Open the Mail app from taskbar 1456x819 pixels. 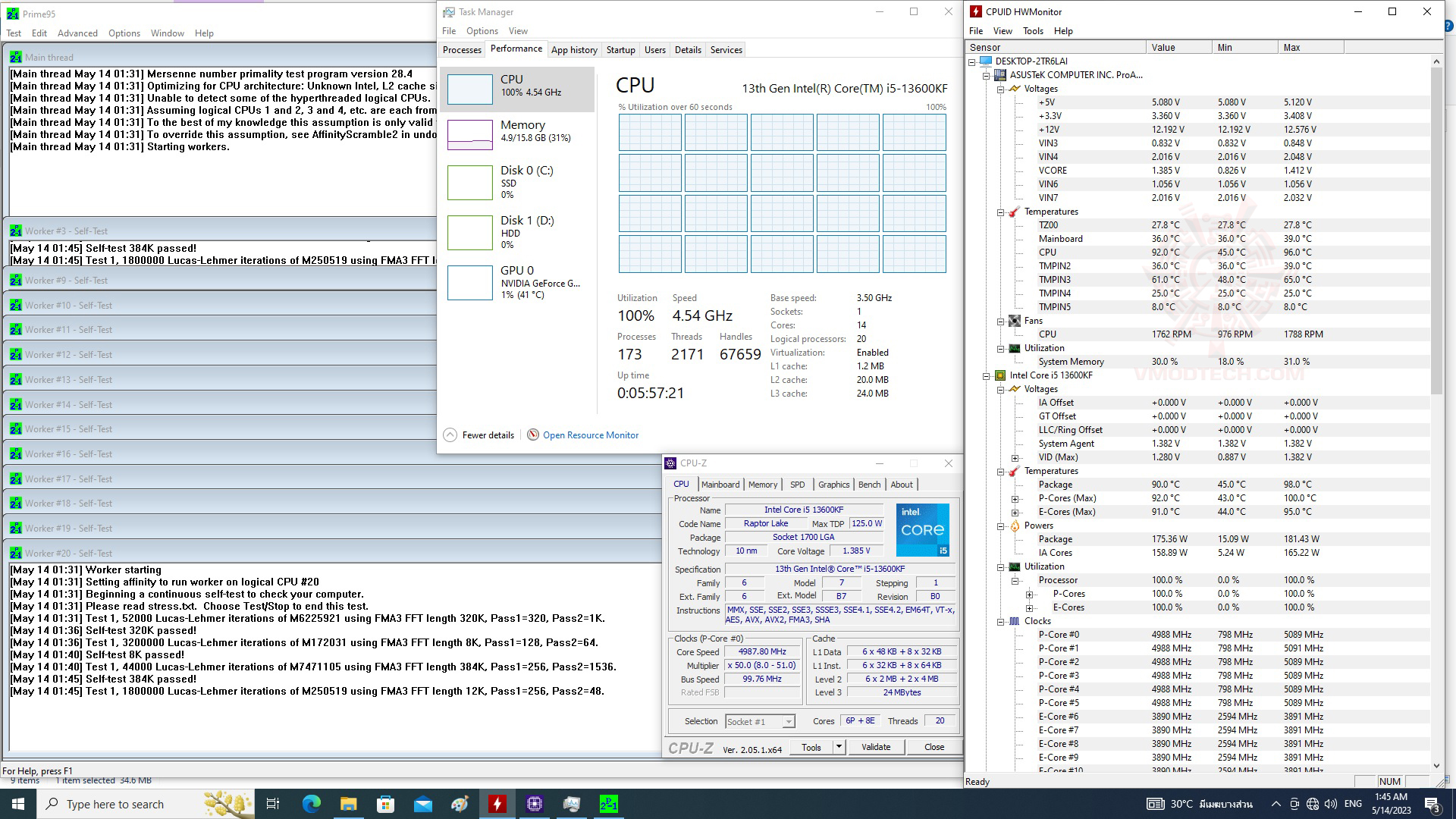[x=422, y=804]
